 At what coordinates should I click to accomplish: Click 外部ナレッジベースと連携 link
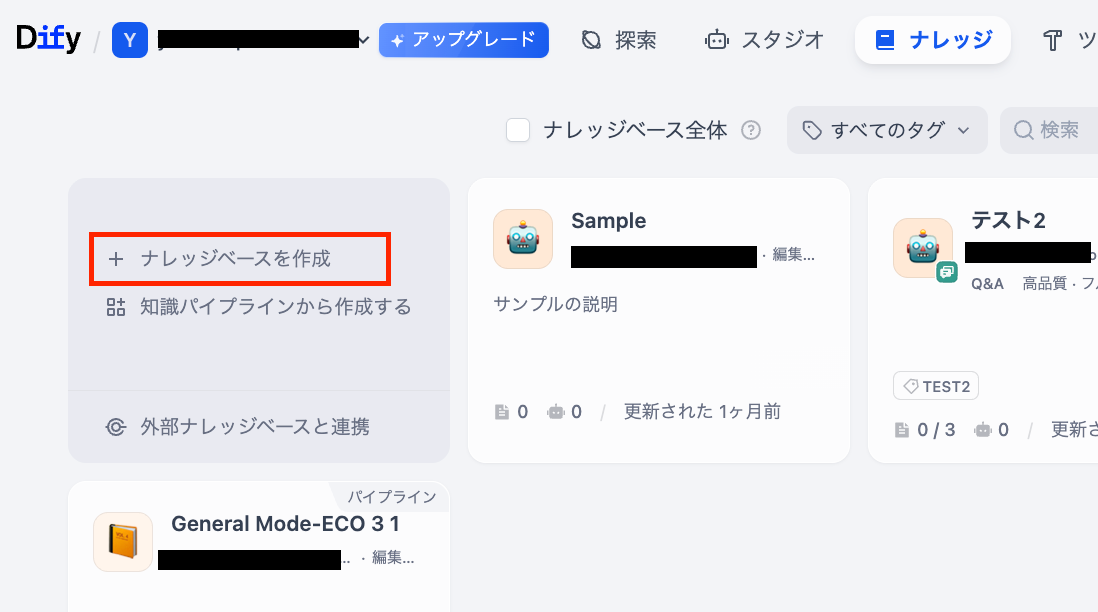point(254,427)
